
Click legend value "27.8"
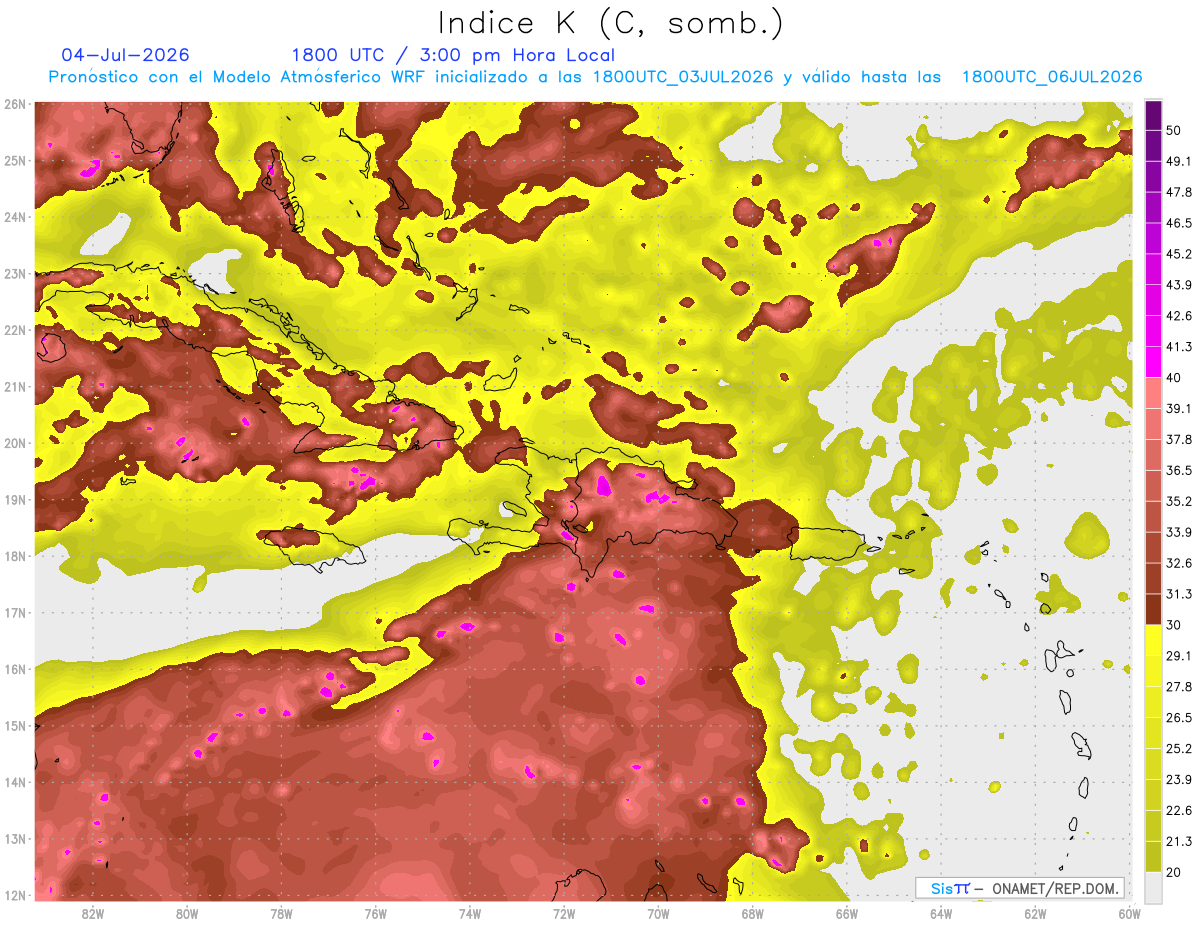coord(1179,687)
